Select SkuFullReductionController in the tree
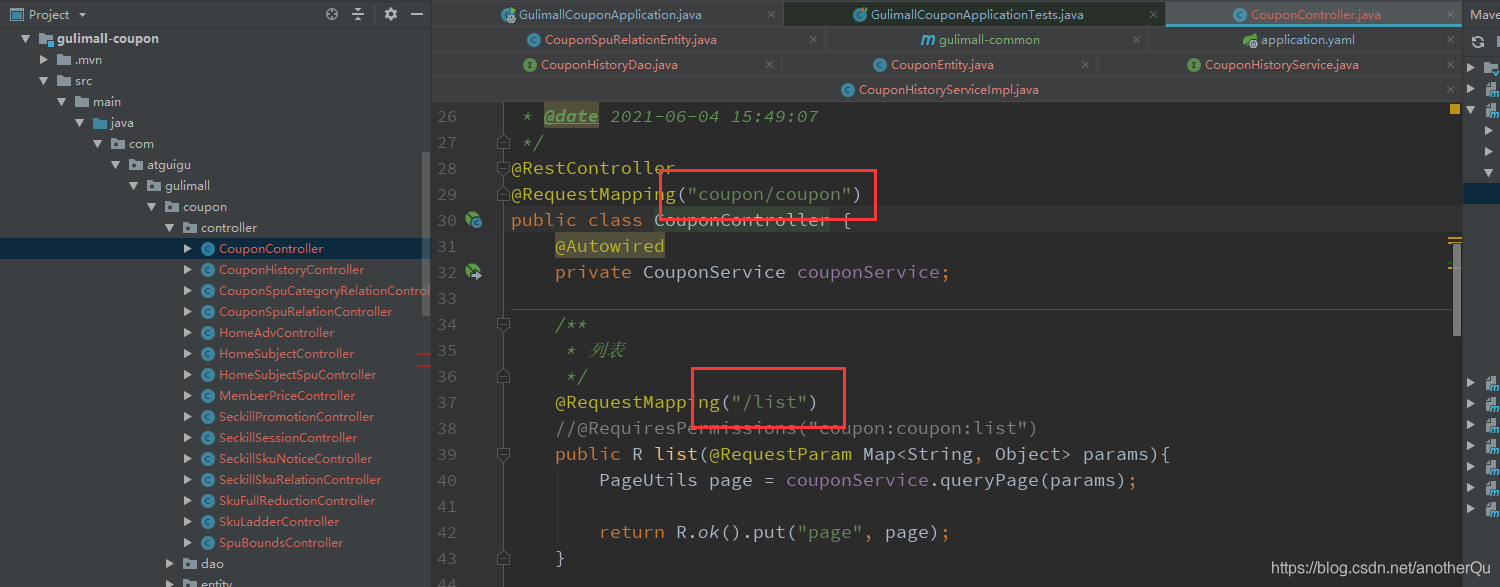Screen dimensions: 1500x587 coord(297,501)
